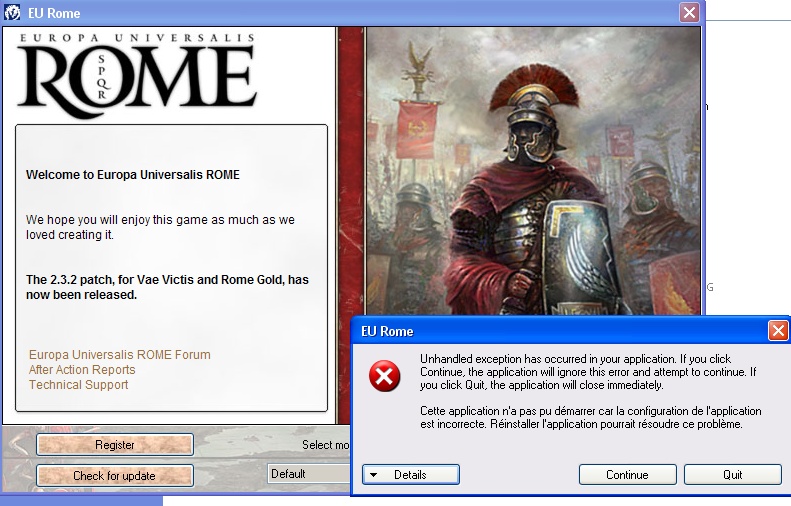The width and height of the screenshot is (791, 506).
Task: Open Technical Support link
Action: click(78, 385)
